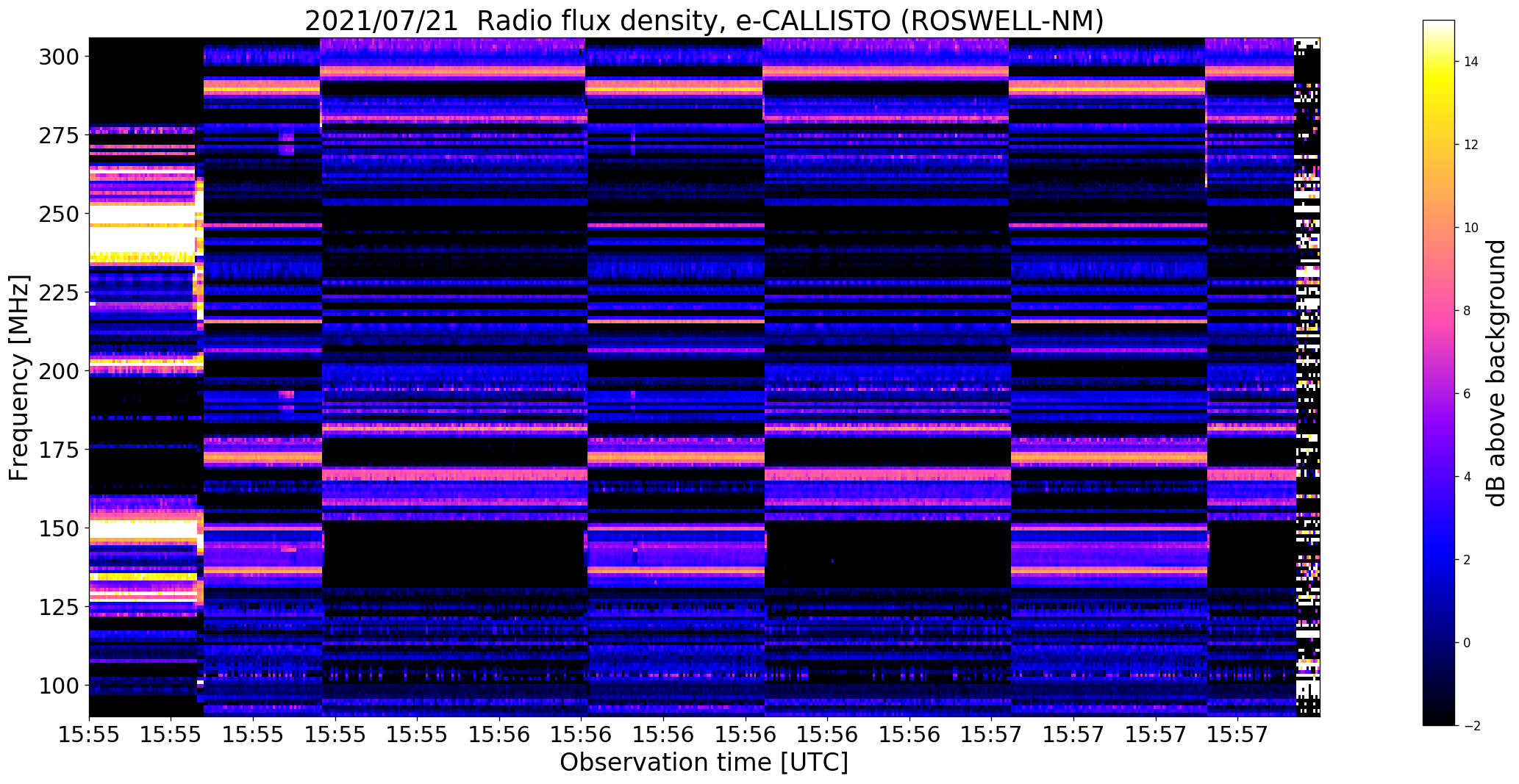Click the plot title "2021/07/21 Radio flux density, e-CALLISTO (ROSWELL-NM)"

point(704,21)
